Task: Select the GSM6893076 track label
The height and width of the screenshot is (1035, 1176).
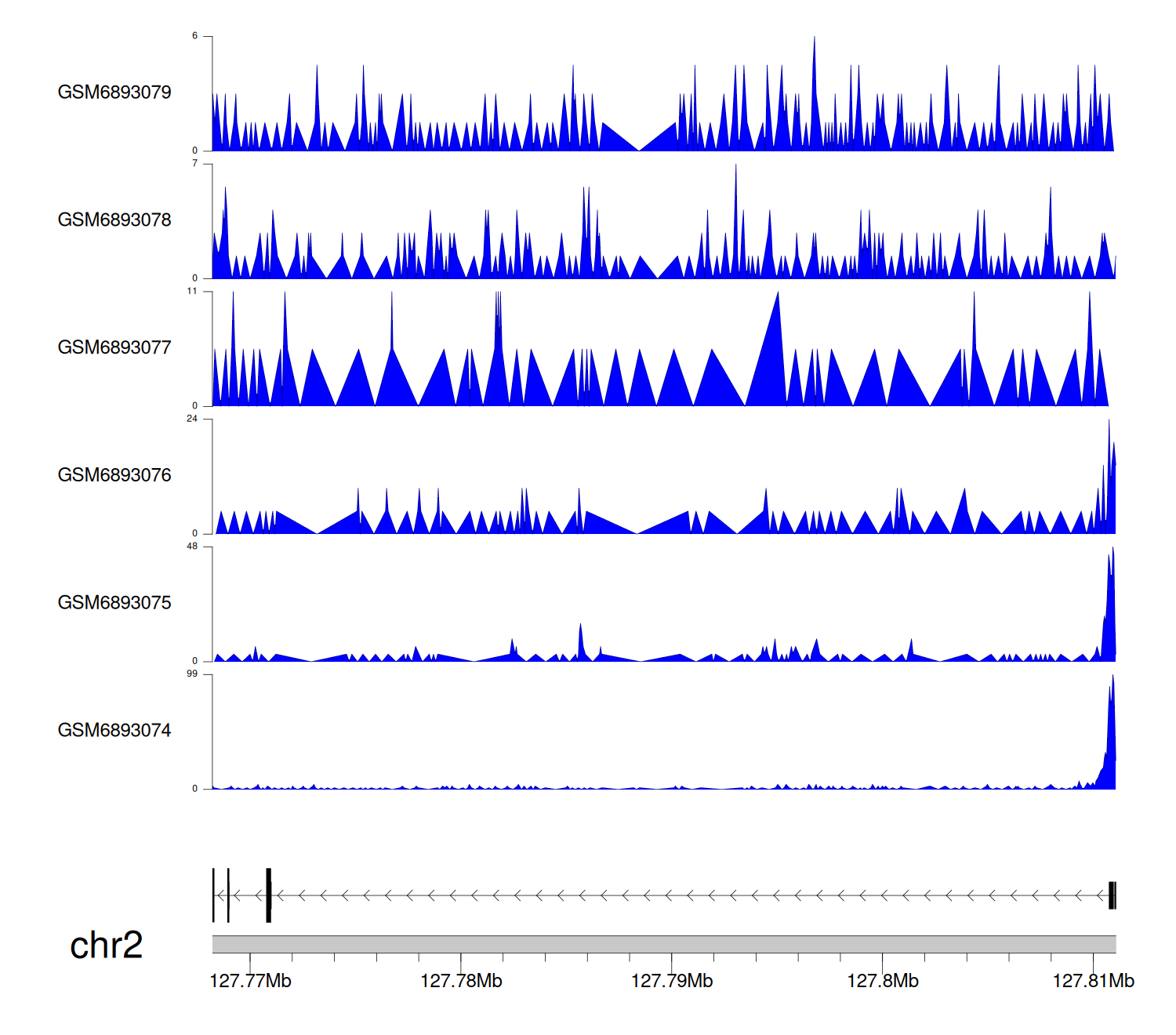Action: click(x=114, y=475)
